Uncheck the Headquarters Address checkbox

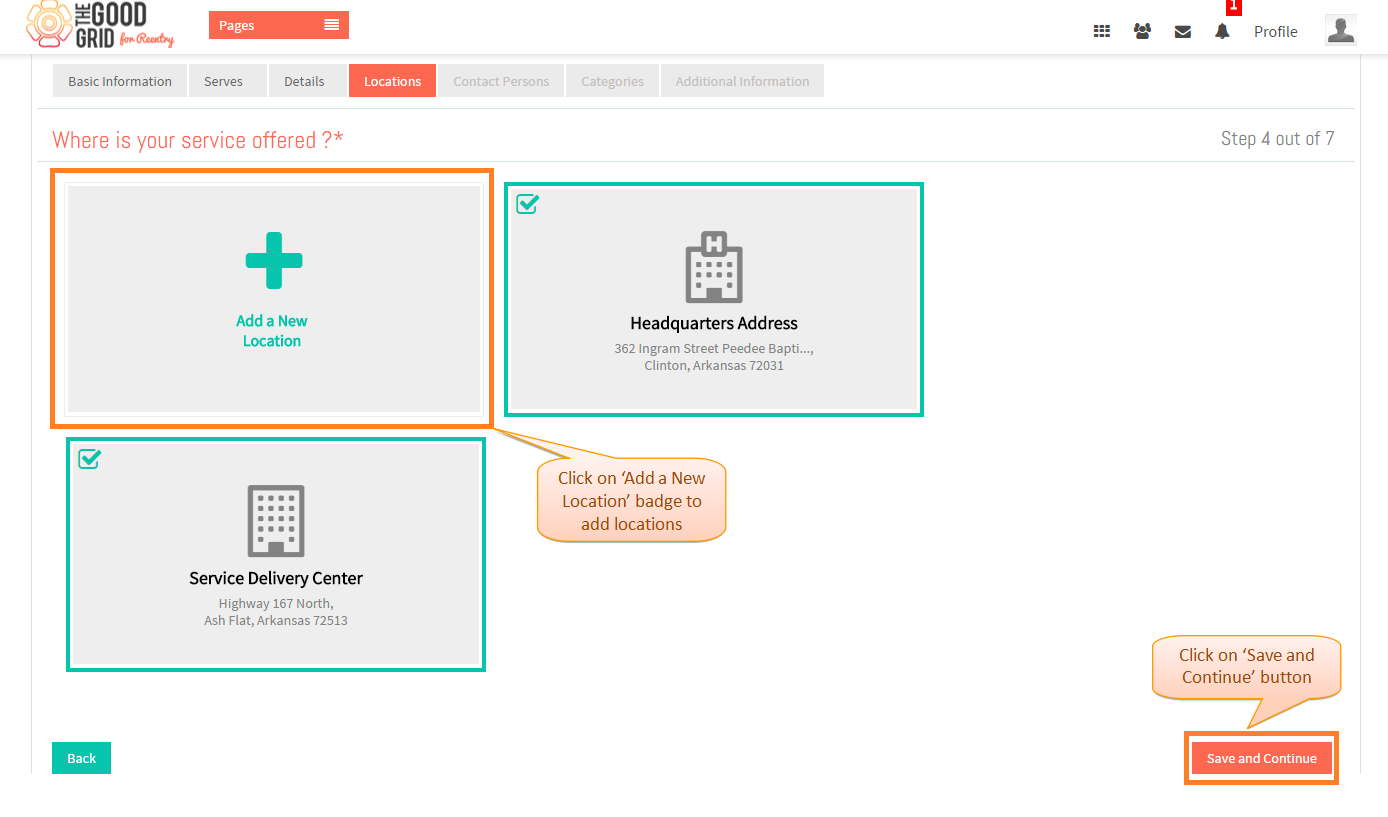[x=527, y=204]
